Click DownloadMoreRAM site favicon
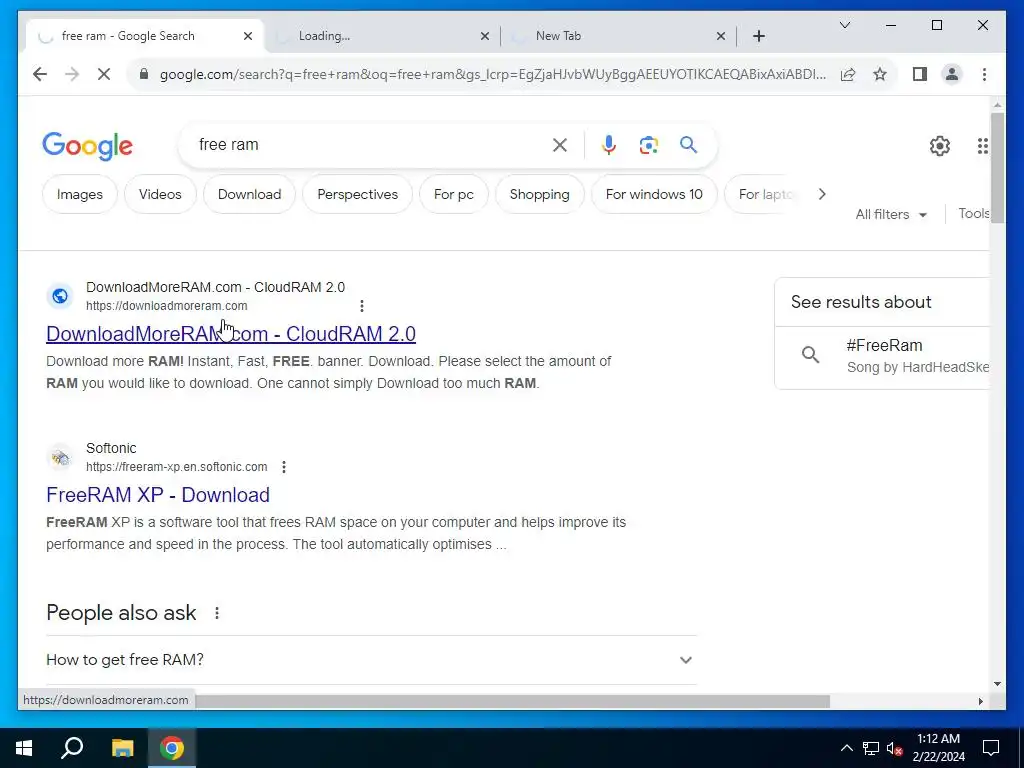This screenshot has width=1024, height=768. tap(60, 296)
